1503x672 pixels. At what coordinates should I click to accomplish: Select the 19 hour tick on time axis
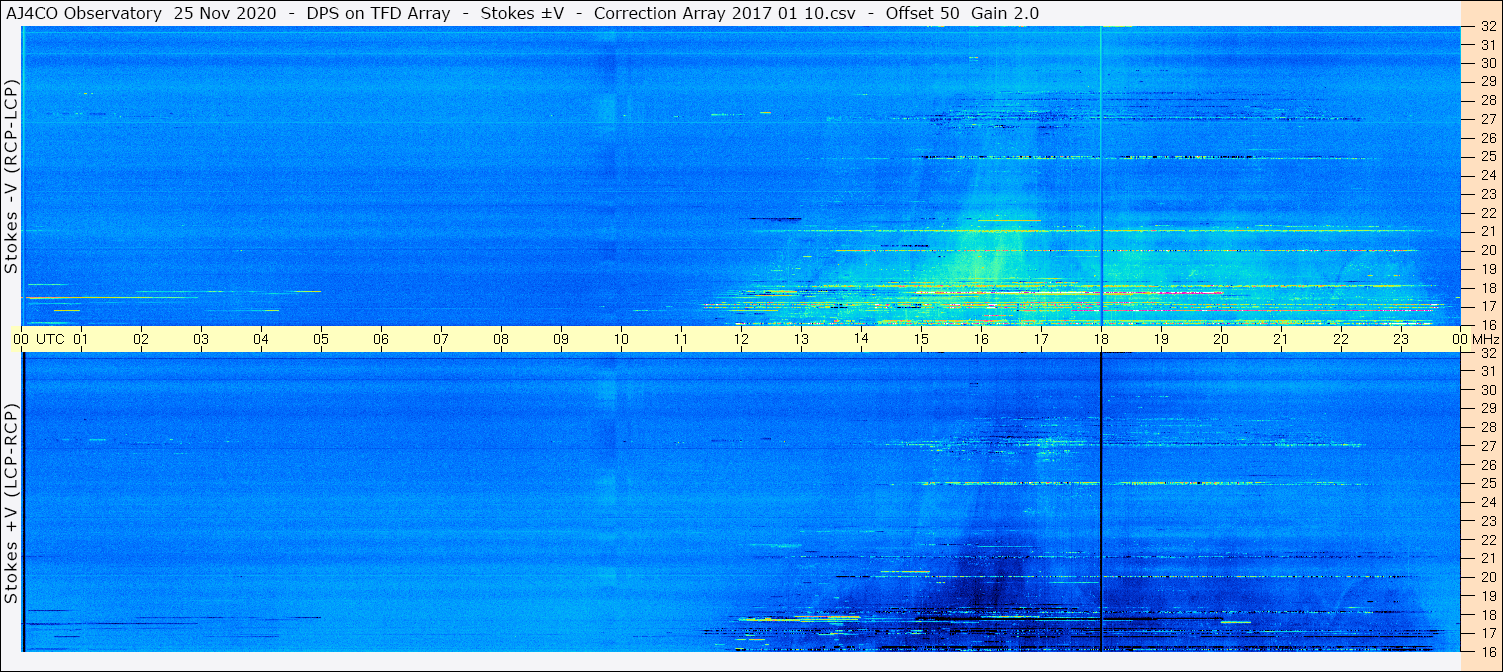pyautogui.click(x=1161, y=339)
